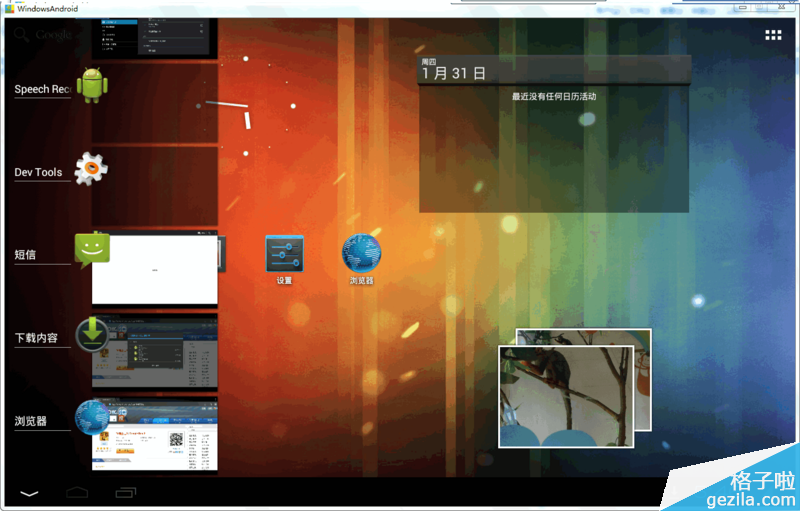Viewport: 800px width, 511px height.
Task: Open the all apps grid icon
Action: pos(773,35)
